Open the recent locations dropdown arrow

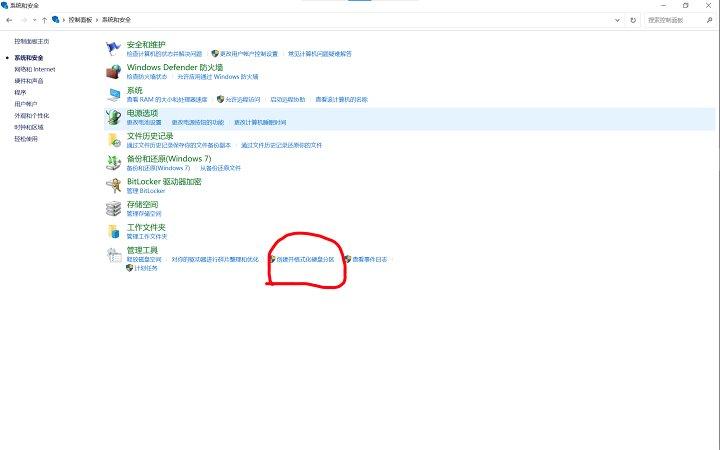[34, 20]
